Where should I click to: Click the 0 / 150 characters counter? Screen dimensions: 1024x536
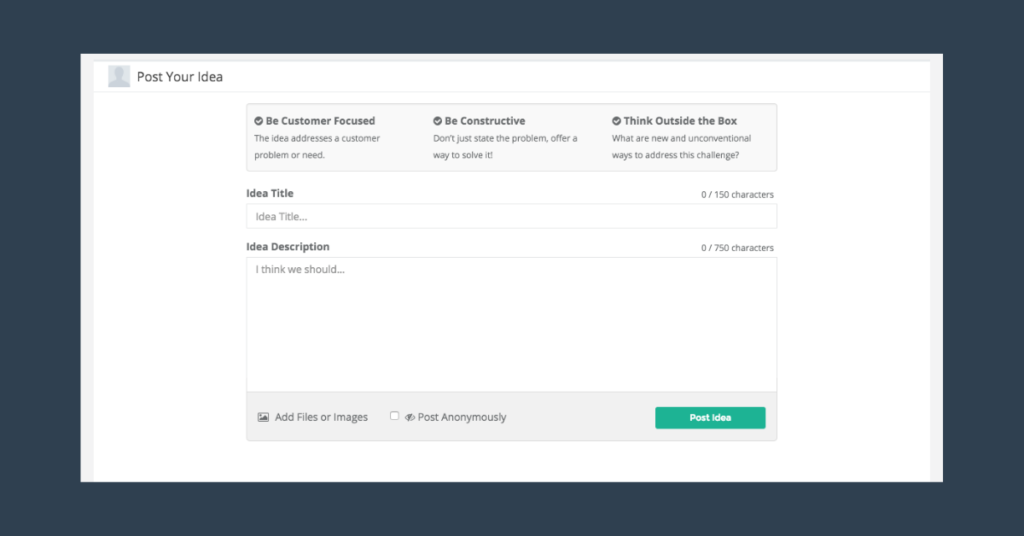coord(737,195)
